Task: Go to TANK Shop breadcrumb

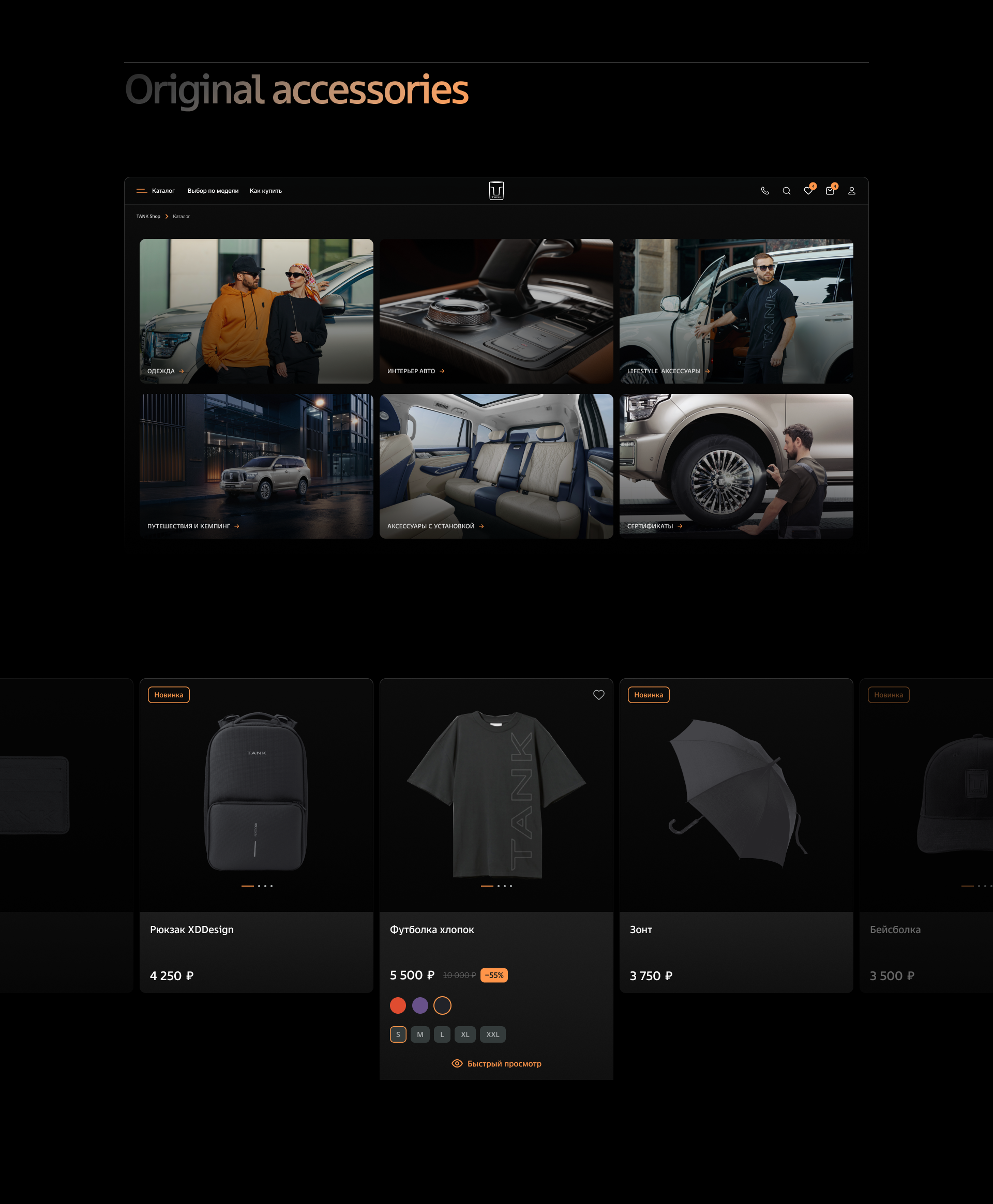Action: [x=148, y=217]
